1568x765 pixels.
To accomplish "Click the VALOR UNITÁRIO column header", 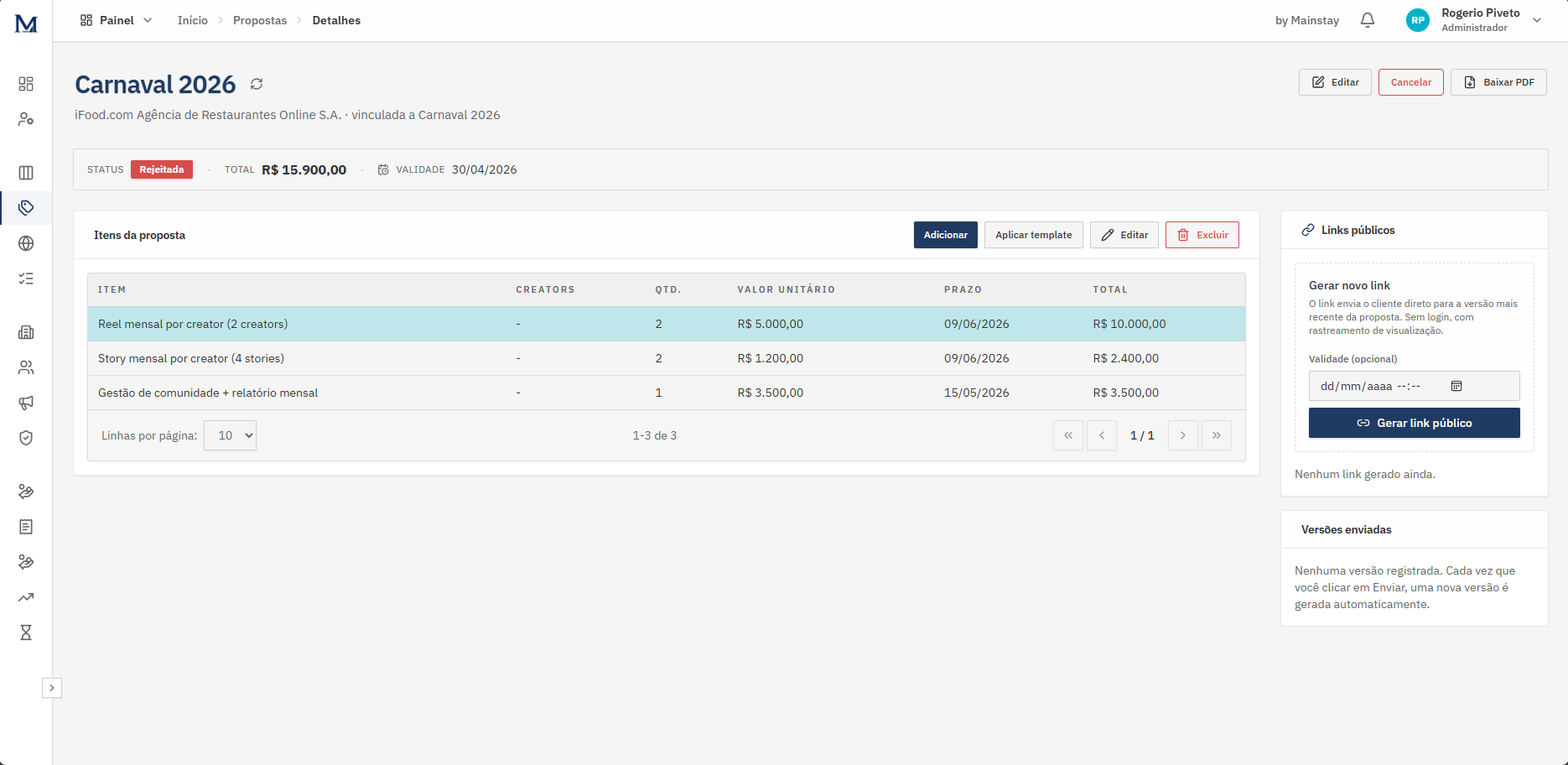I will pos(787,289).
